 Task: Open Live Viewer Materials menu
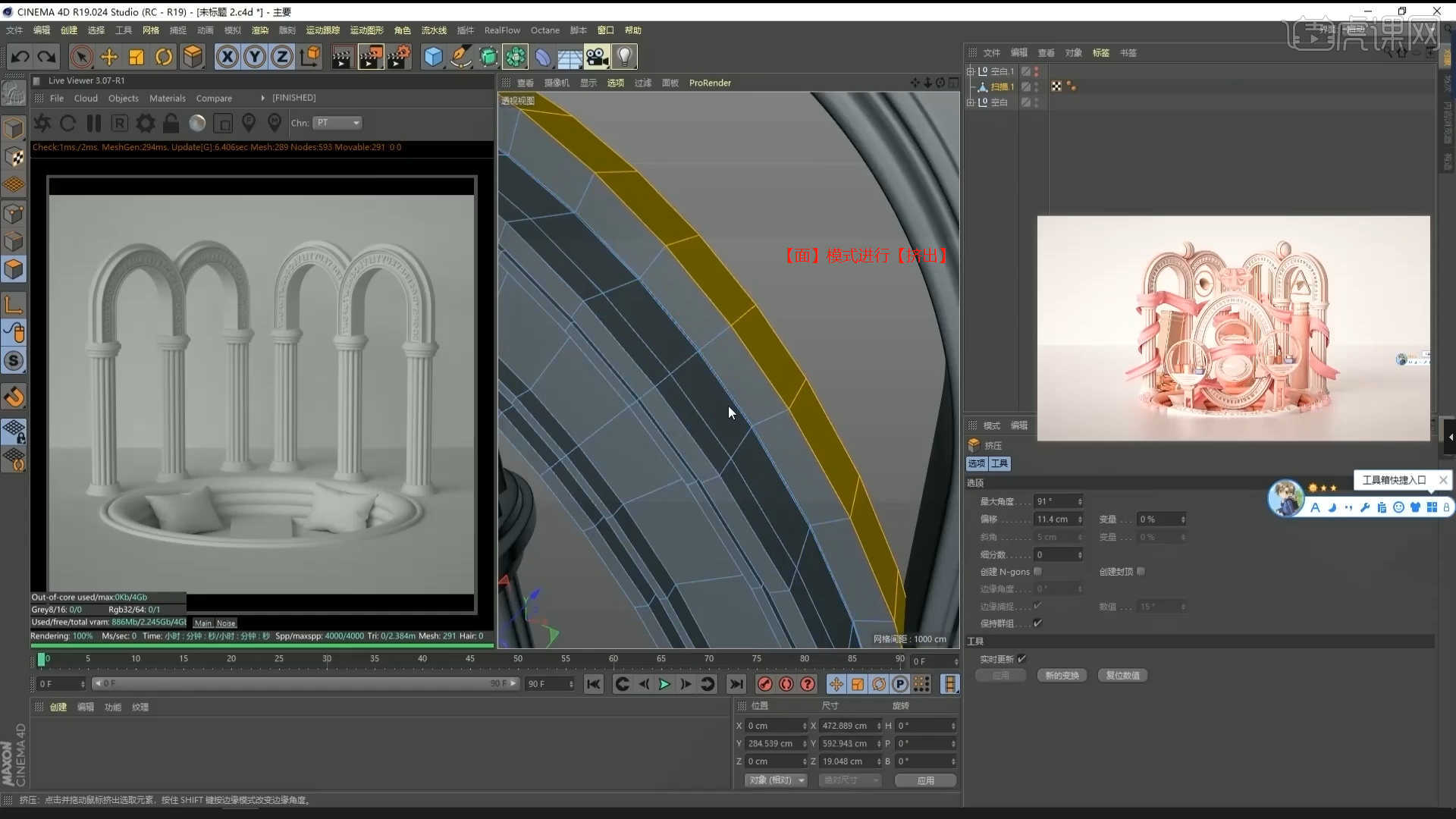[168, 99]
